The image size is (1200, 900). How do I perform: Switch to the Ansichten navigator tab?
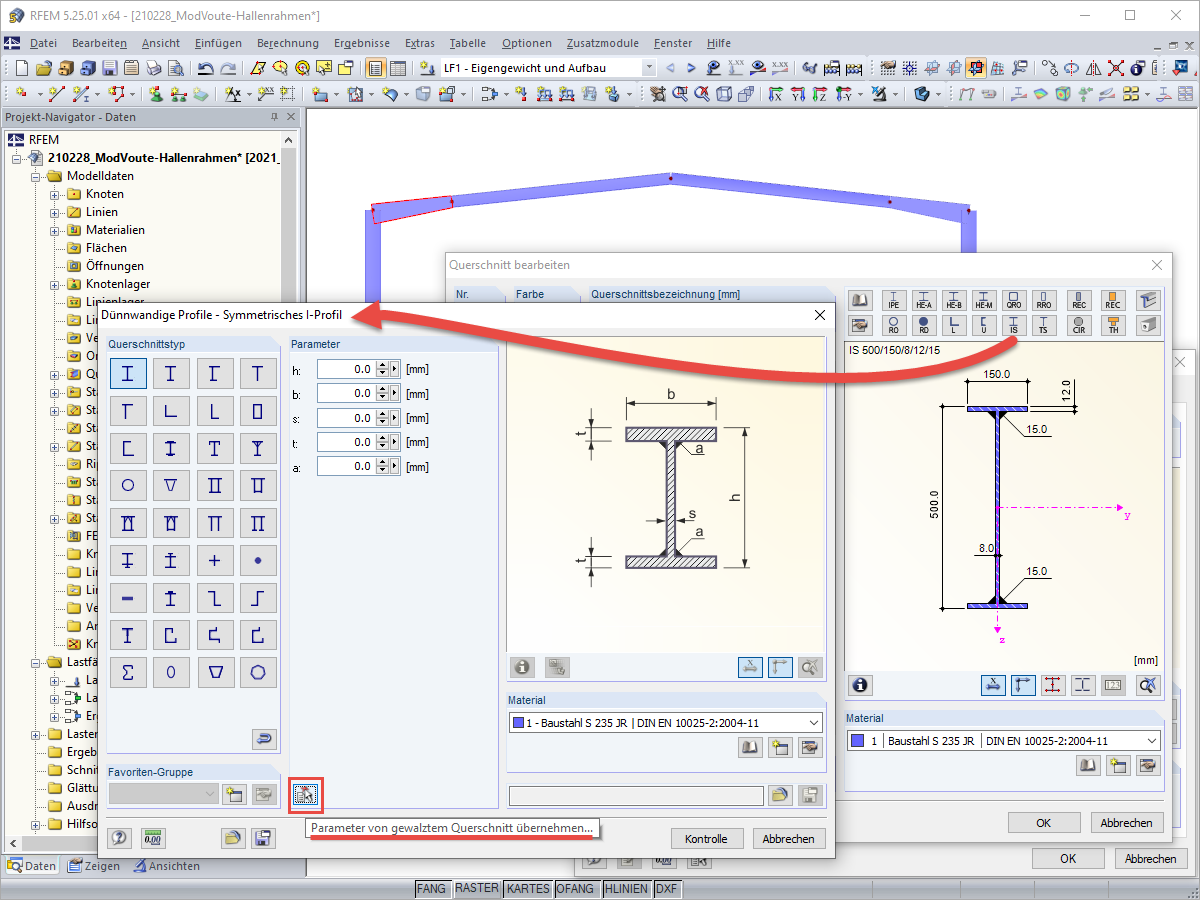pyautogui.click(x=166, y=866)
